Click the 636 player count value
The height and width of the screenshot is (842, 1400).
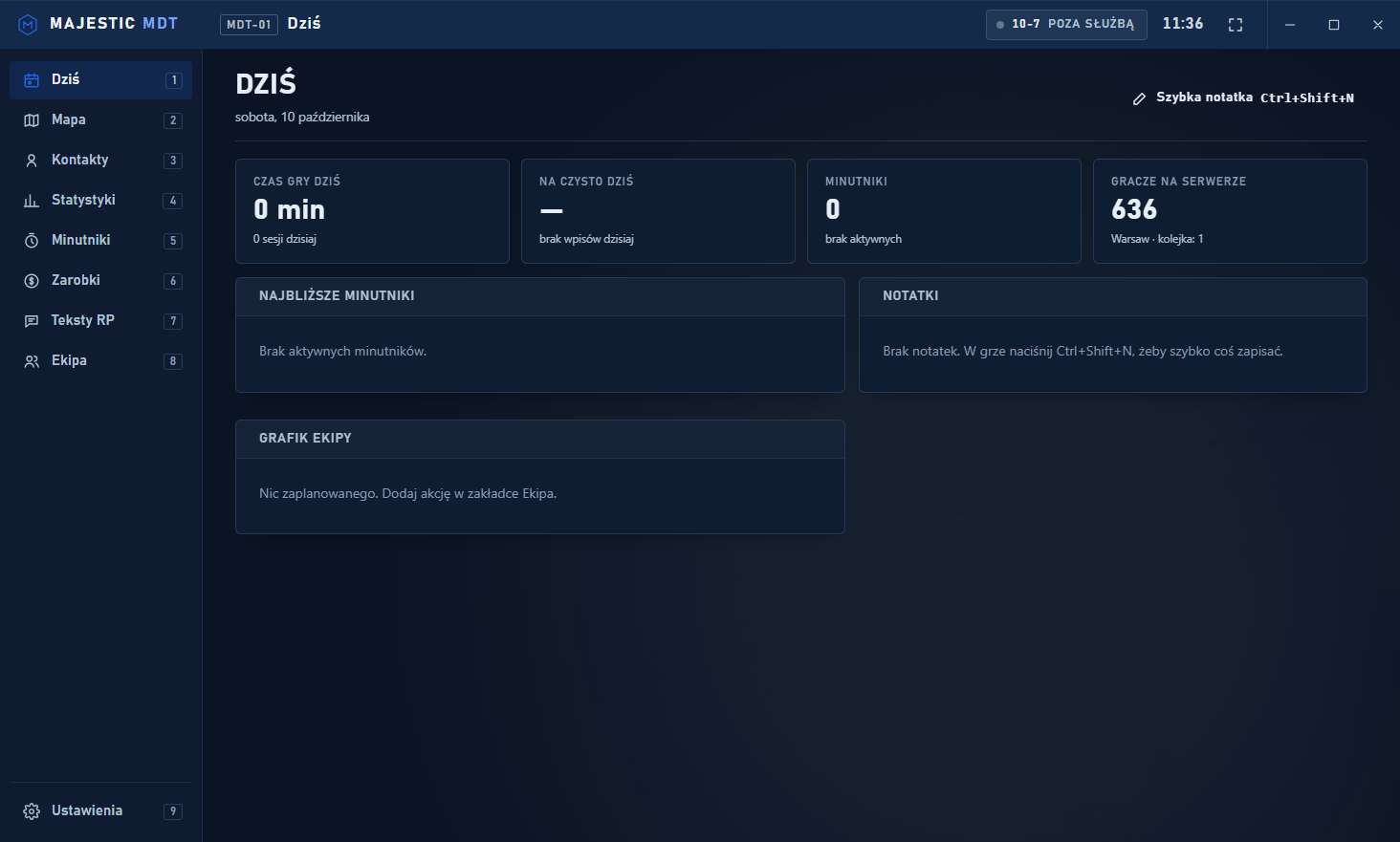coord(1134,209)
